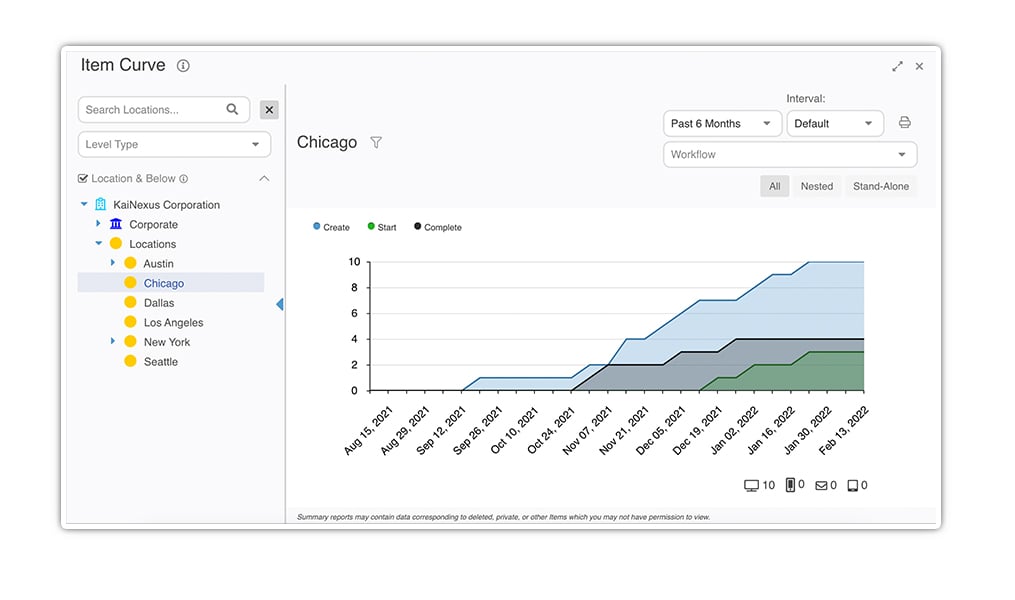Open the Past 6 Months dropdown
Viewport: 1015px width, 600px height.
click(x=722, y=124)
